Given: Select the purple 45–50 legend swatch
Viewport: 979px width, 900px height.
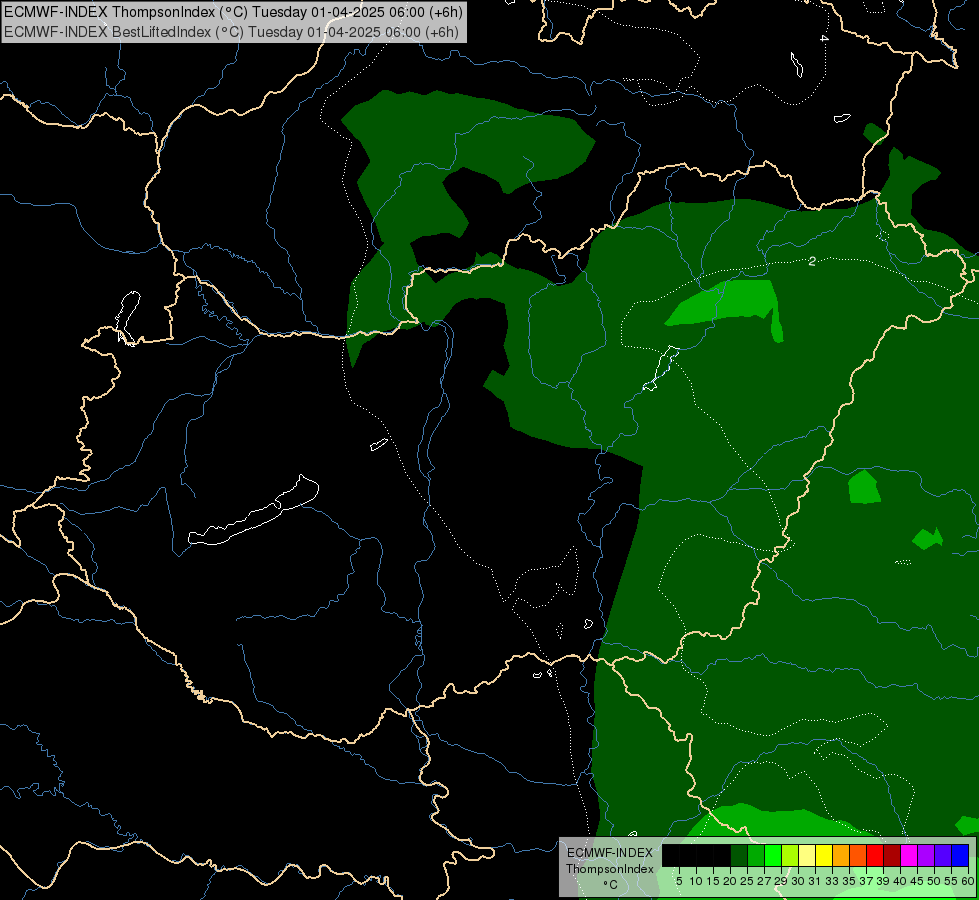Looking at the screenshot, I should (x=926, y=855).
